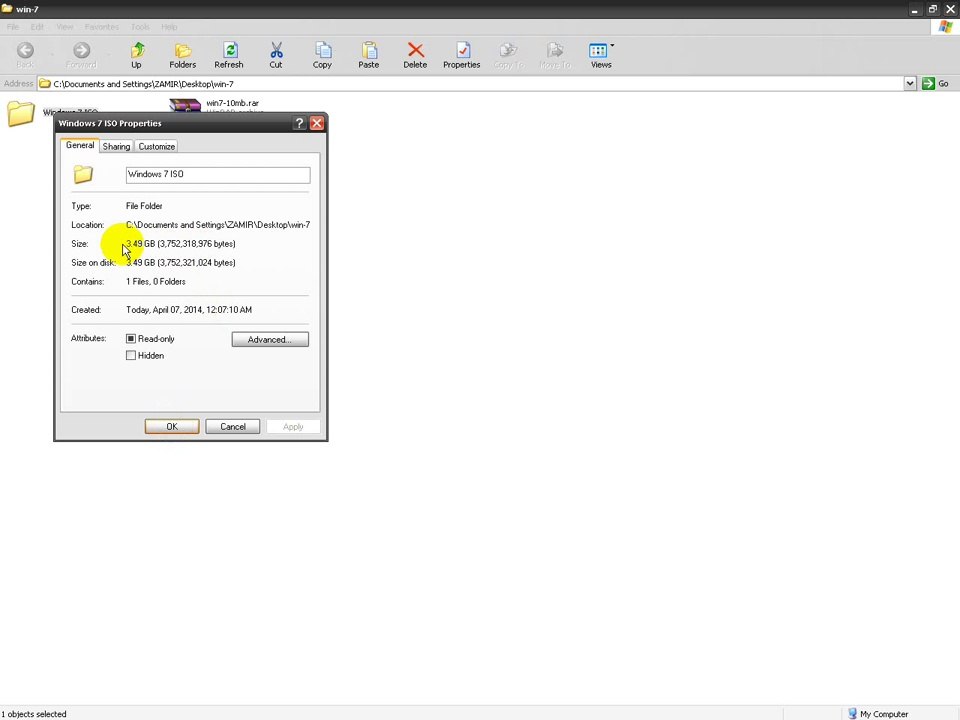This screenshot has height=720, width=960.
Task: Switch to the Sharing tab
Action: [x=116, y=146]
